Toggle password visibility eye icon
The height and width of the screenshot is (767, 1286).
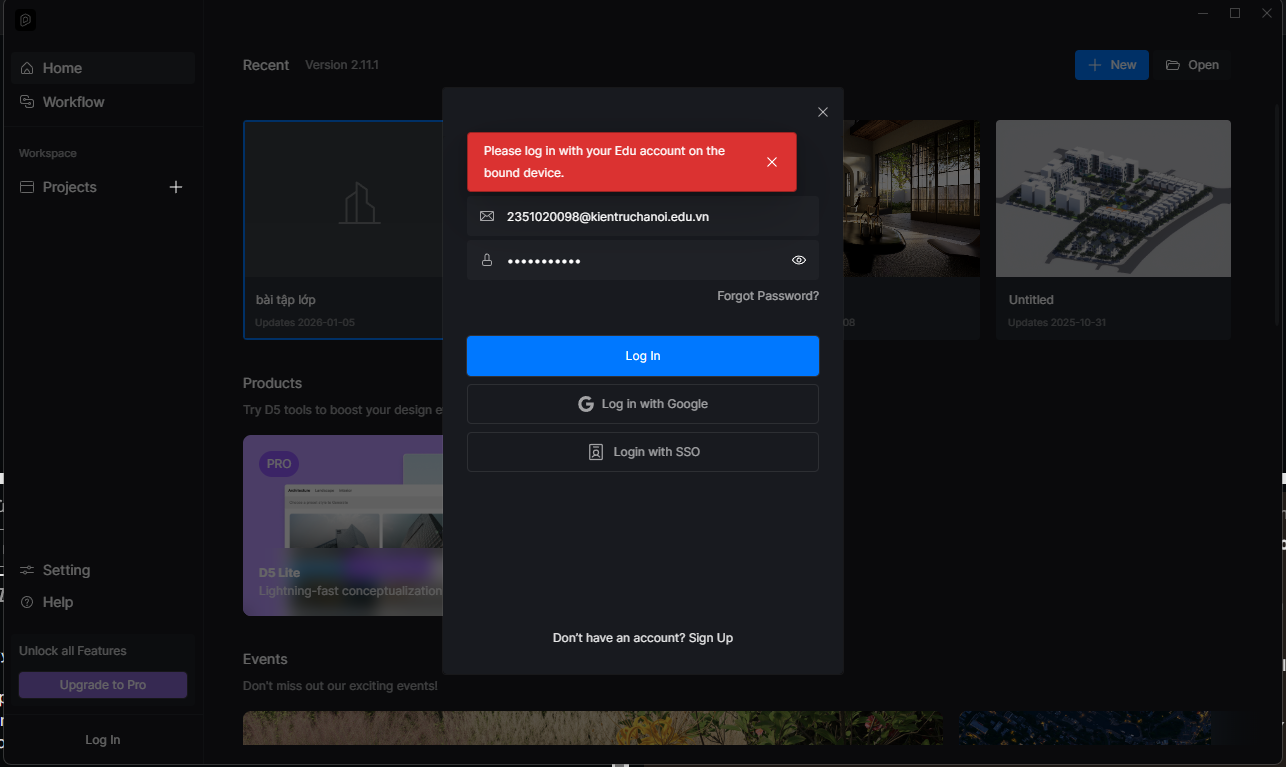(799, 260)
